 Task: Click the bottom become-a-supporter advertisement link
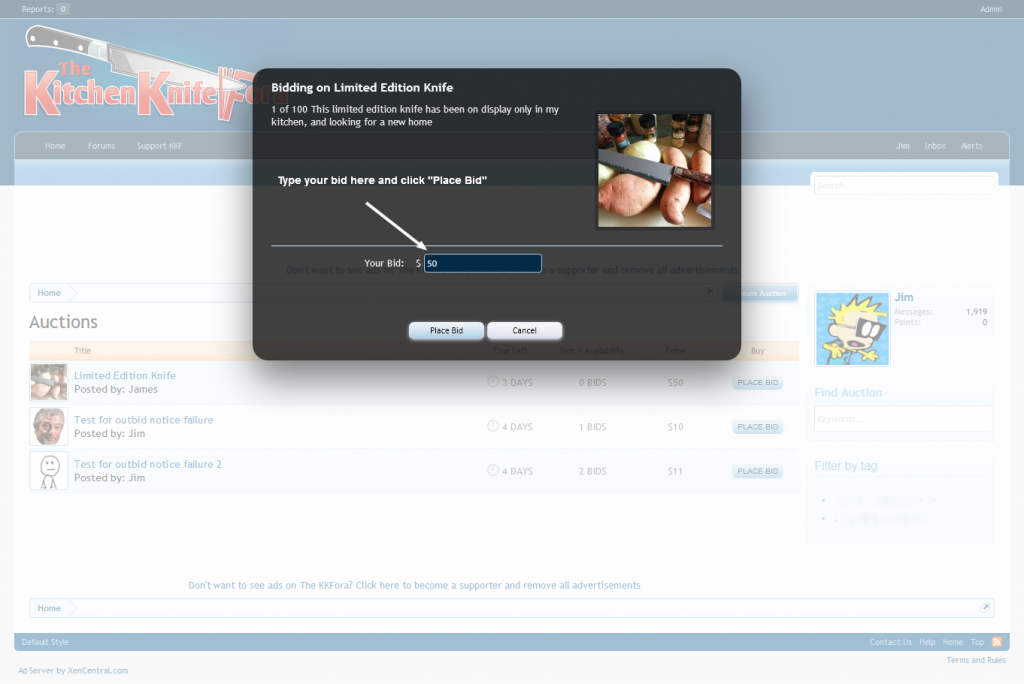(x=414, y=585)
